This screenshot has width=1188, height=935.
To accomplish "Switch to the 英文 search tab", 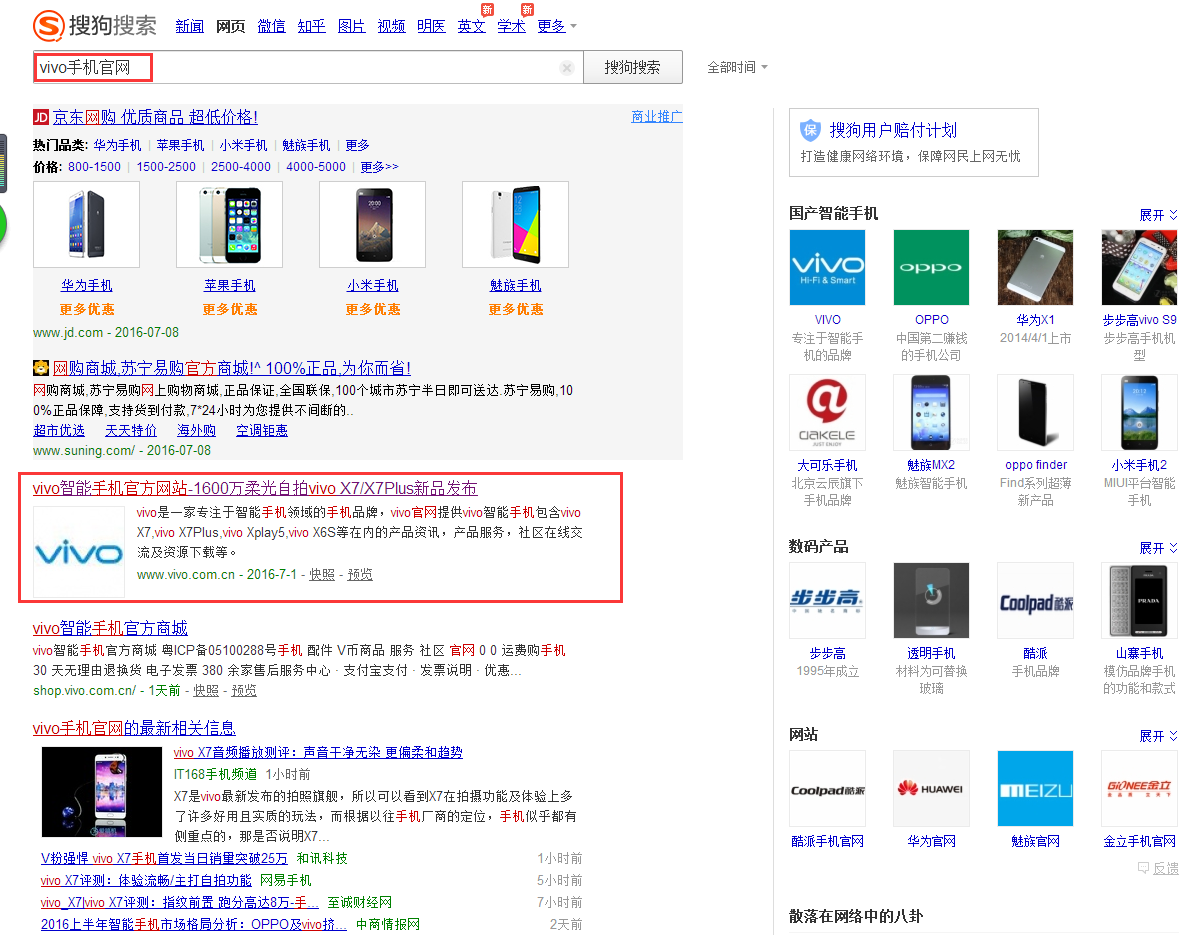I will tap(471, 27).
